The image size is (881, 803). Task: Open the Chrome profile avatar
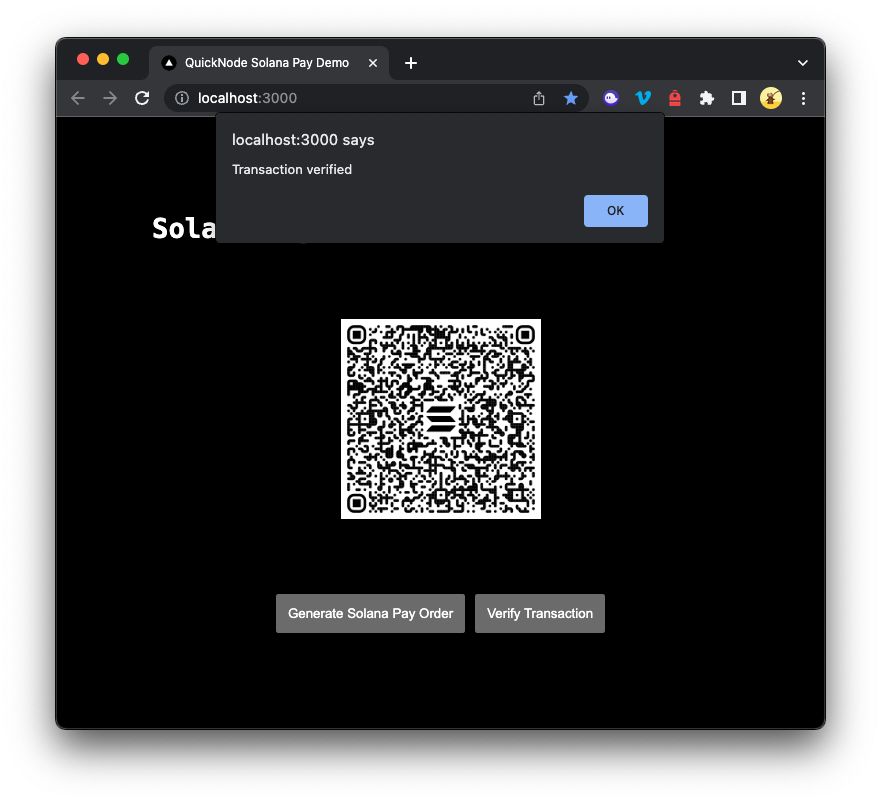point(771,98)
